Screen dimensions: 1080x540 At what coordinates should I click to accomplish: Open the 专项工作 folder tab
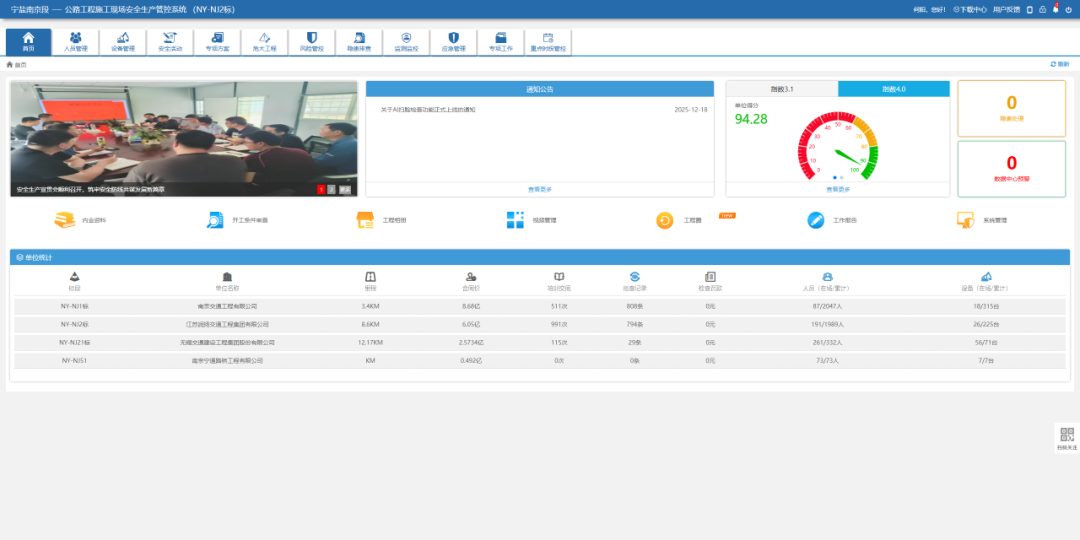tap(501, 42)
